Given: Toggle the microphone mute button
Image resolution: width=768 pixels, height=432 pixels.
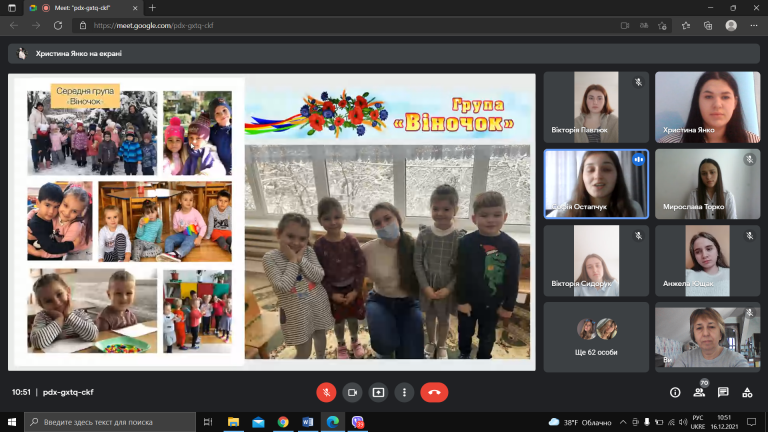Looking at the screenshot, I should 326,392.
